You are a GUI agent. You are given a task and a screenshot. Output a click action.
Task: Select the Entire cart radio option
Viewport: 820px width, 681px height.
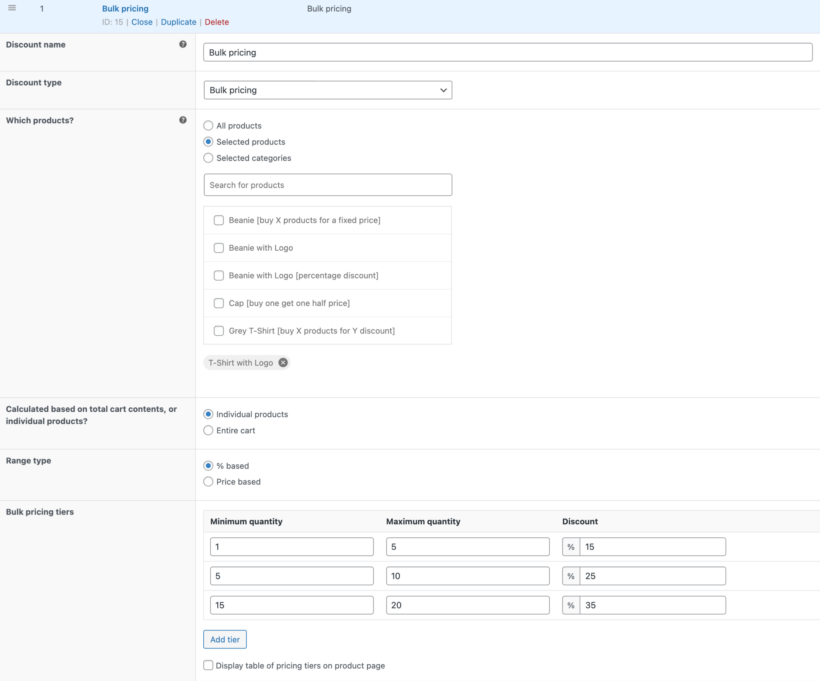(208, 432)
